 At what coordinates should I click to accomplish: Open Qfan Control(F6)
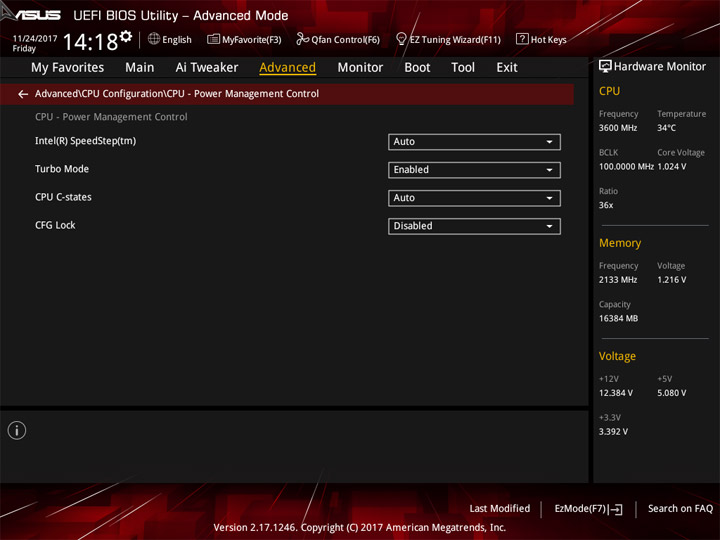(338, 39)
